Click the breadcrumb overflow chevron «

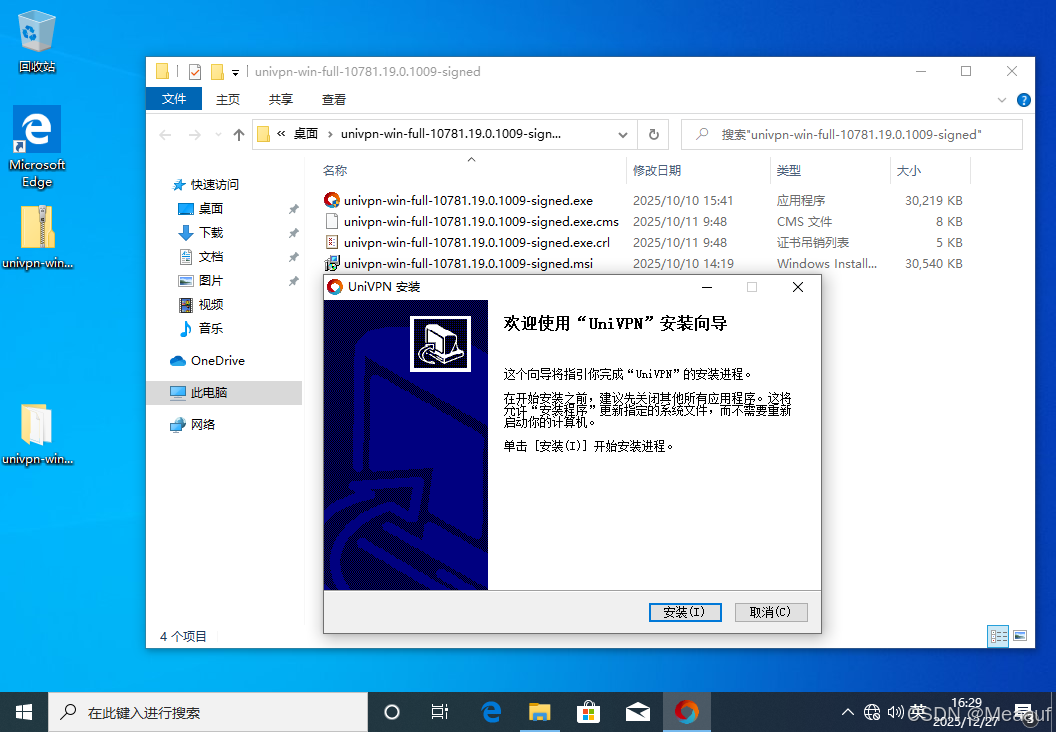point(282,134)
